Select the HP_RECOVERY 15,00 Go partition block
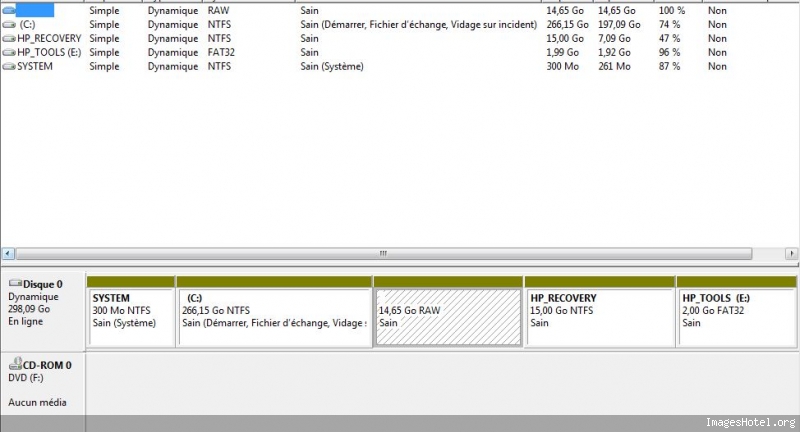Image resolution: width=800 pixels, height=432 pixels. tap(599, 312)
